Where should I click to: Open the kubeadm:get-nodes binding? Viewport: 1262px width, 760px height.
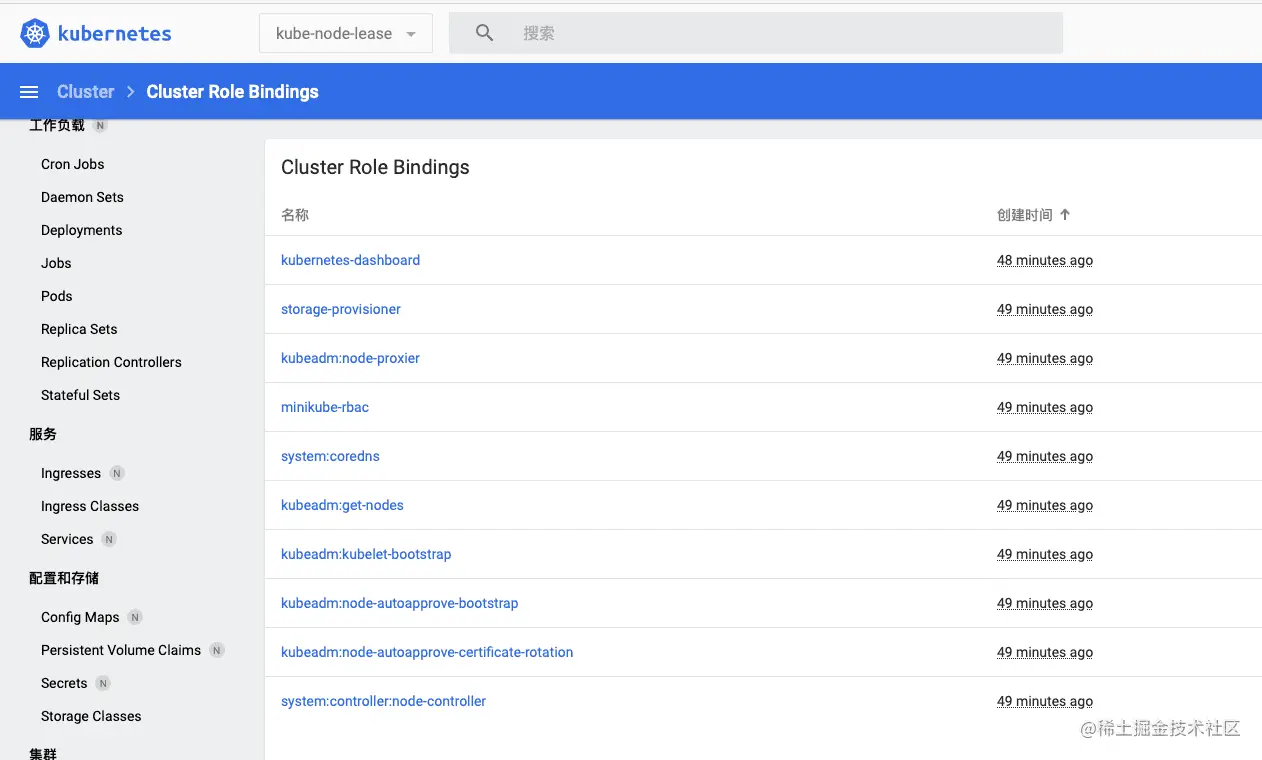tap(342, 505)
